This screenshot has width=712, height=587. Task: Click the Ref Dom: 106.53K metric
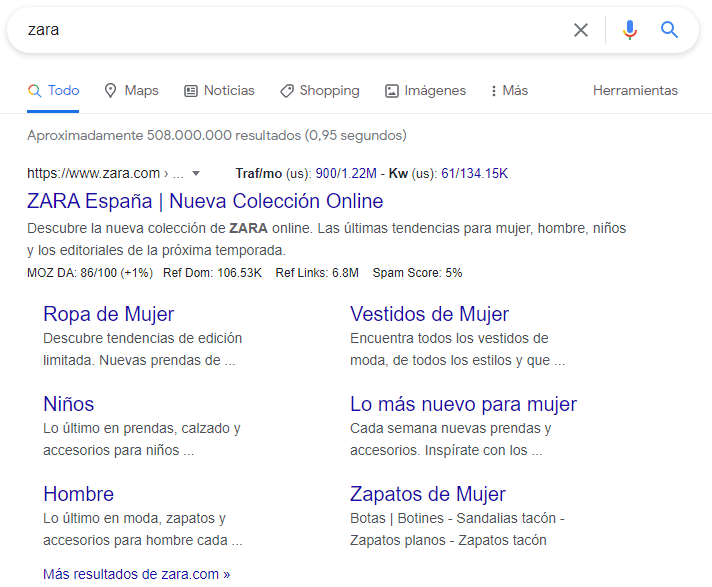click(x=213, y=273)
